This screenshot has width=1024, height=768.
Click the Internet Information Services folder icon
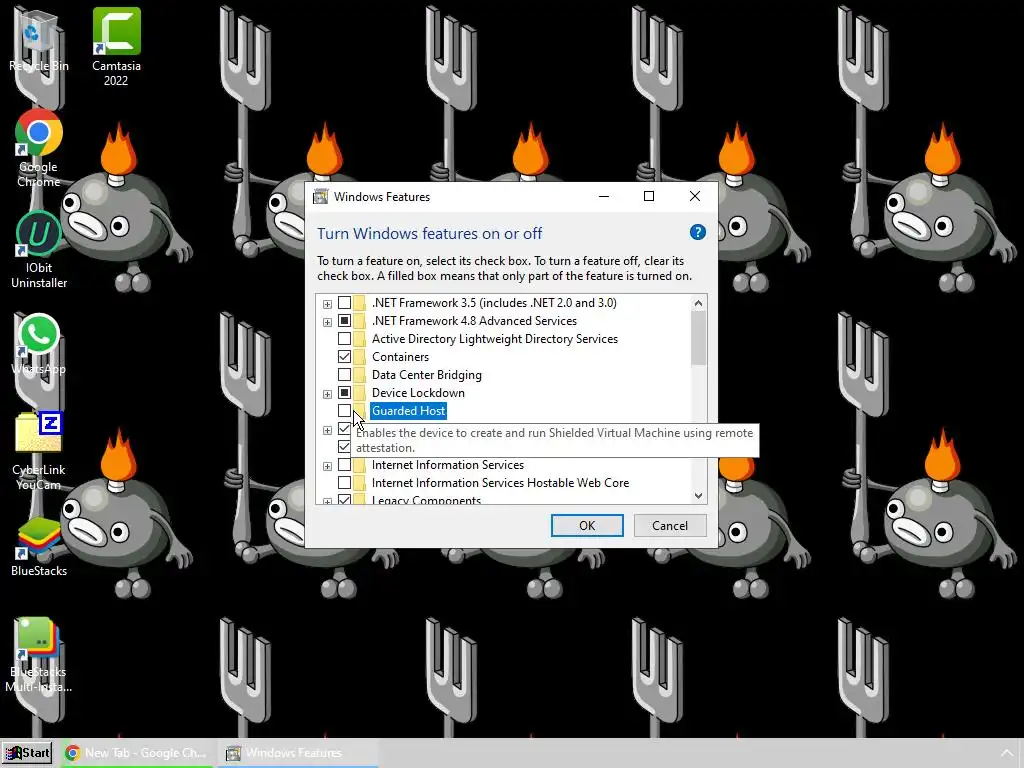pos(359,465)
